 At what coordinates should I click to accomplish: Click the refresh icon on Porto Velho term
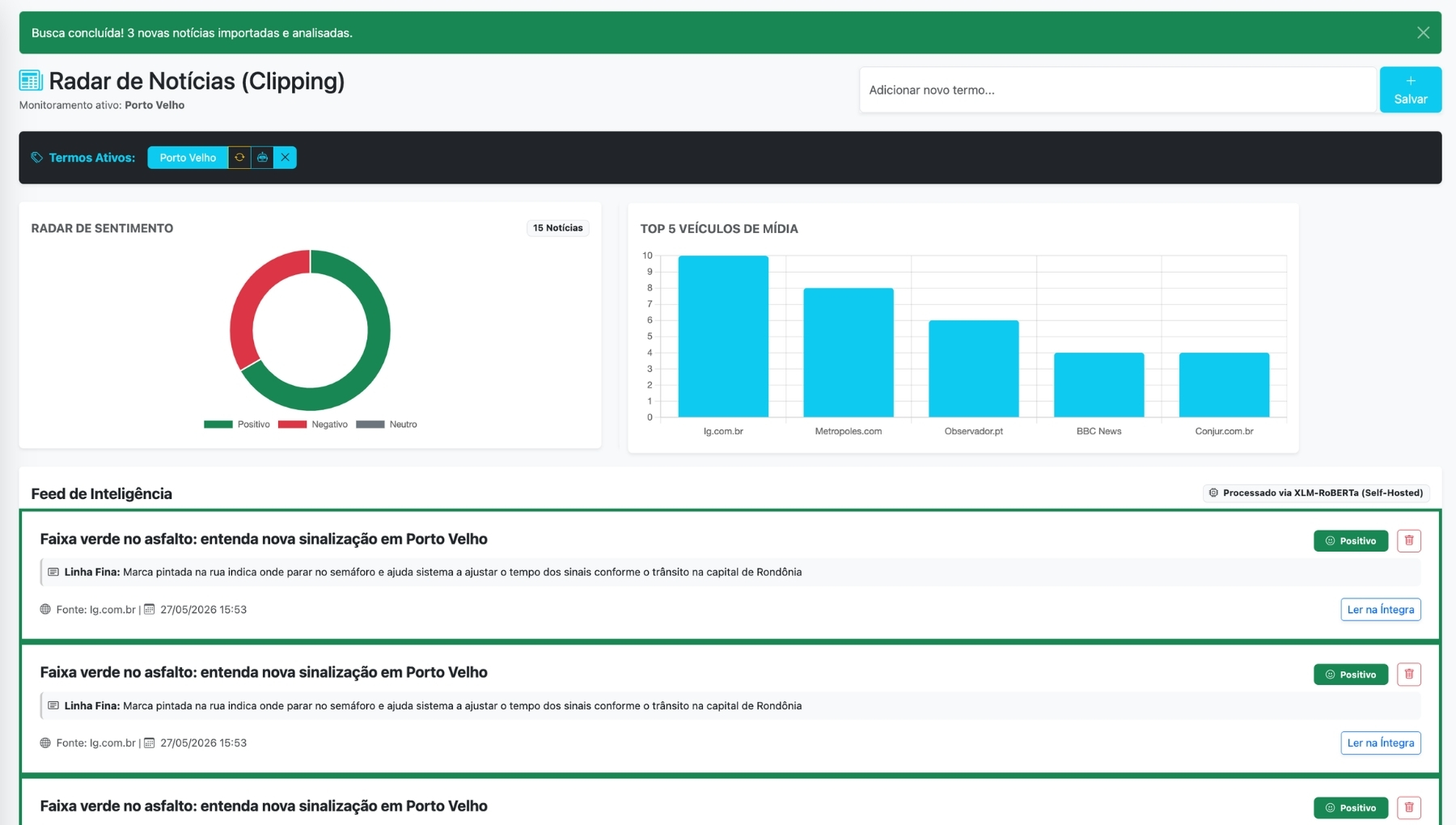(x=239, y=158)
